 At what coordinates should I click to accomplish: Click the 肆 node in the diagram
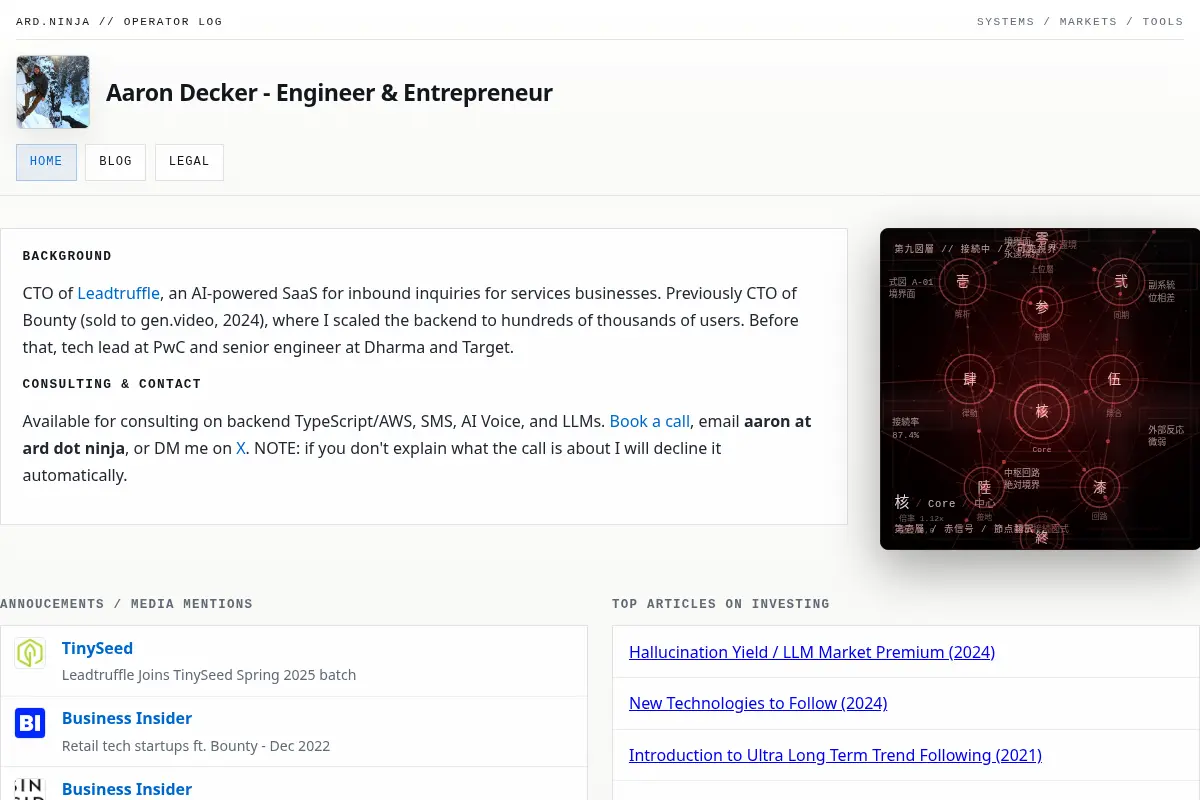coord(970,379)
